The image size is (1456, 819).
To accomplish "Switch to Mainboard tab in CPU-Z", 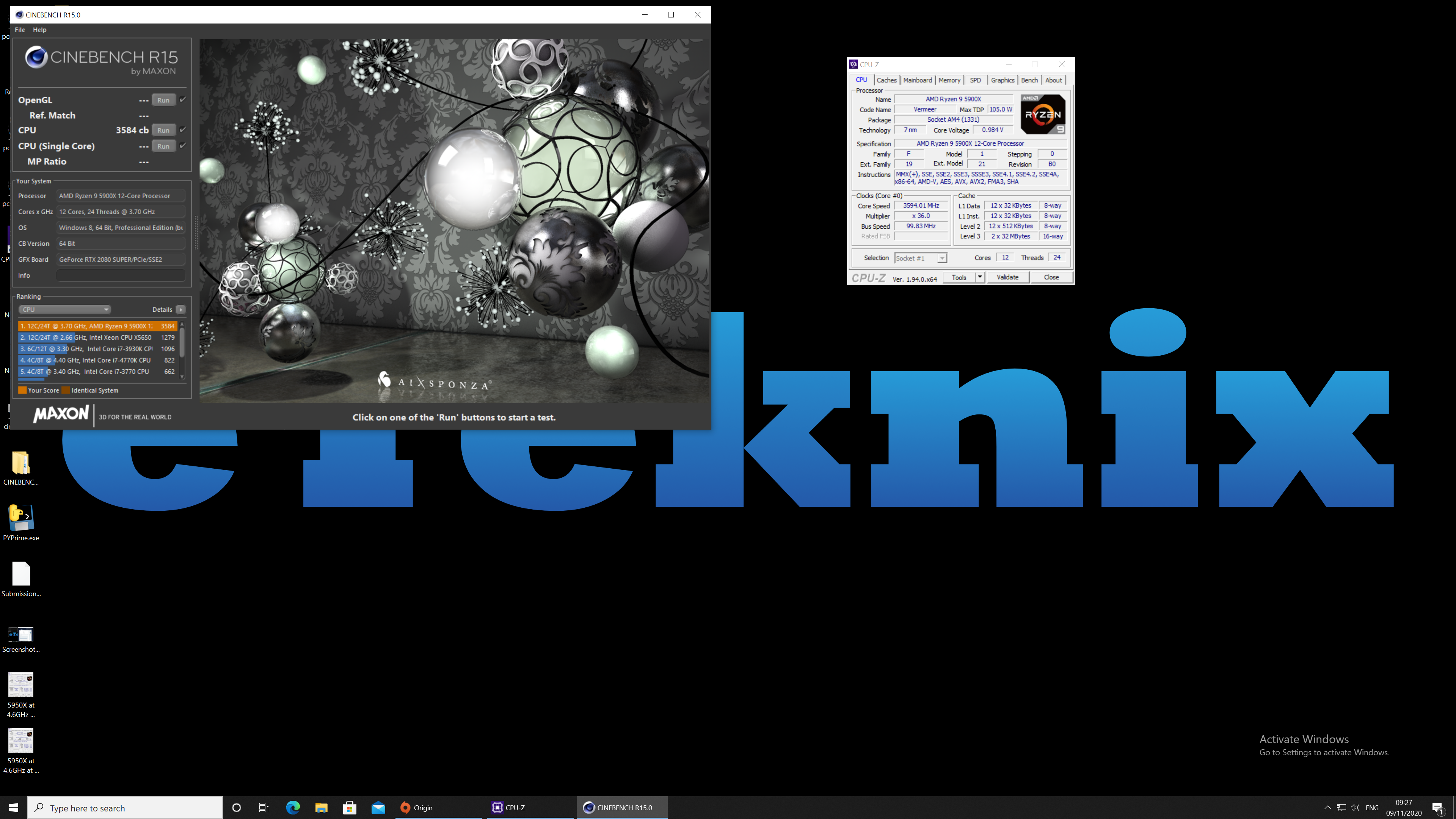I will (x=917, y=80).
